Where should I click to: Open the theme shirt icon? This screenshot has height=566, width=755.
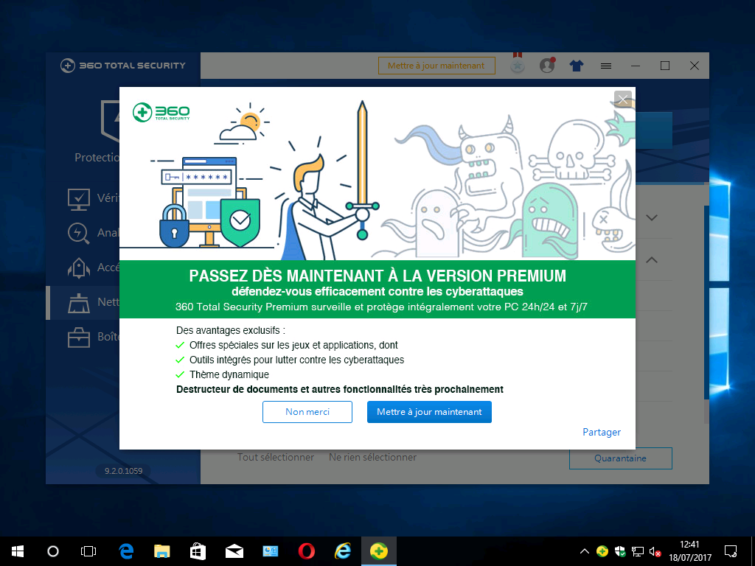click(x=576, y=66)
